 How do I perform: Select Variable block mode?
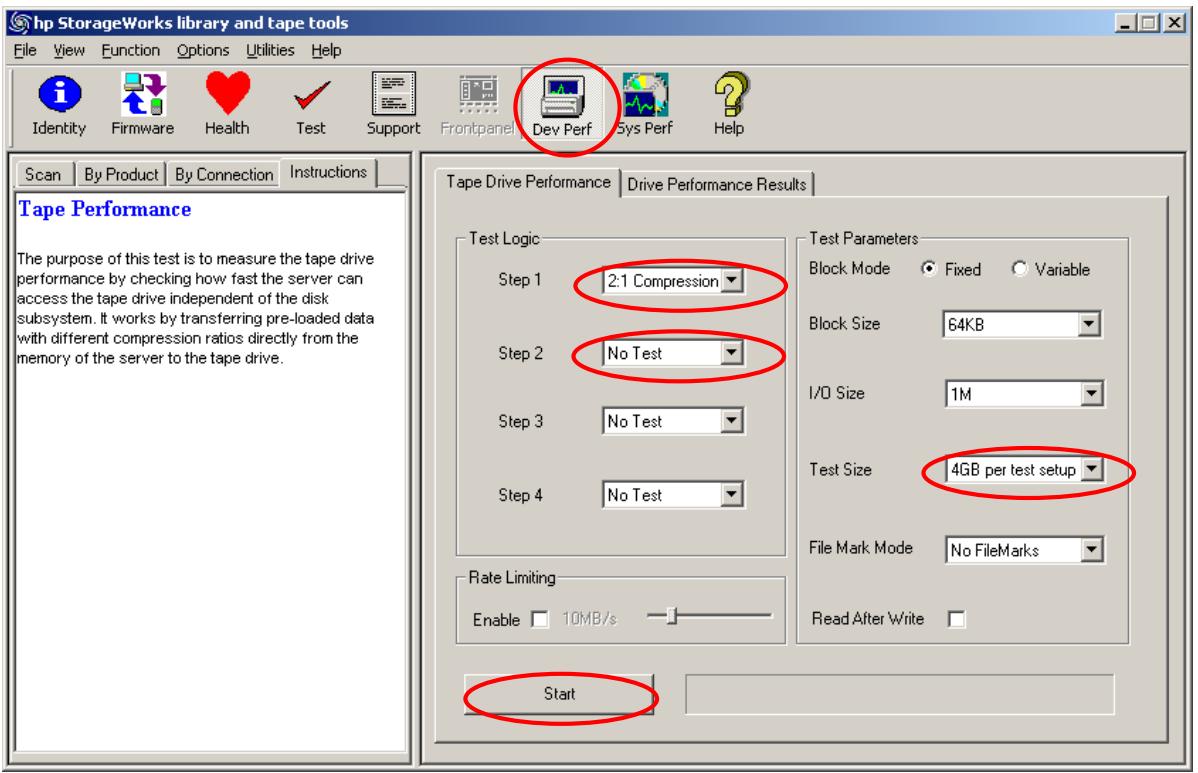pyautogui.click(x=1019, y=269)
